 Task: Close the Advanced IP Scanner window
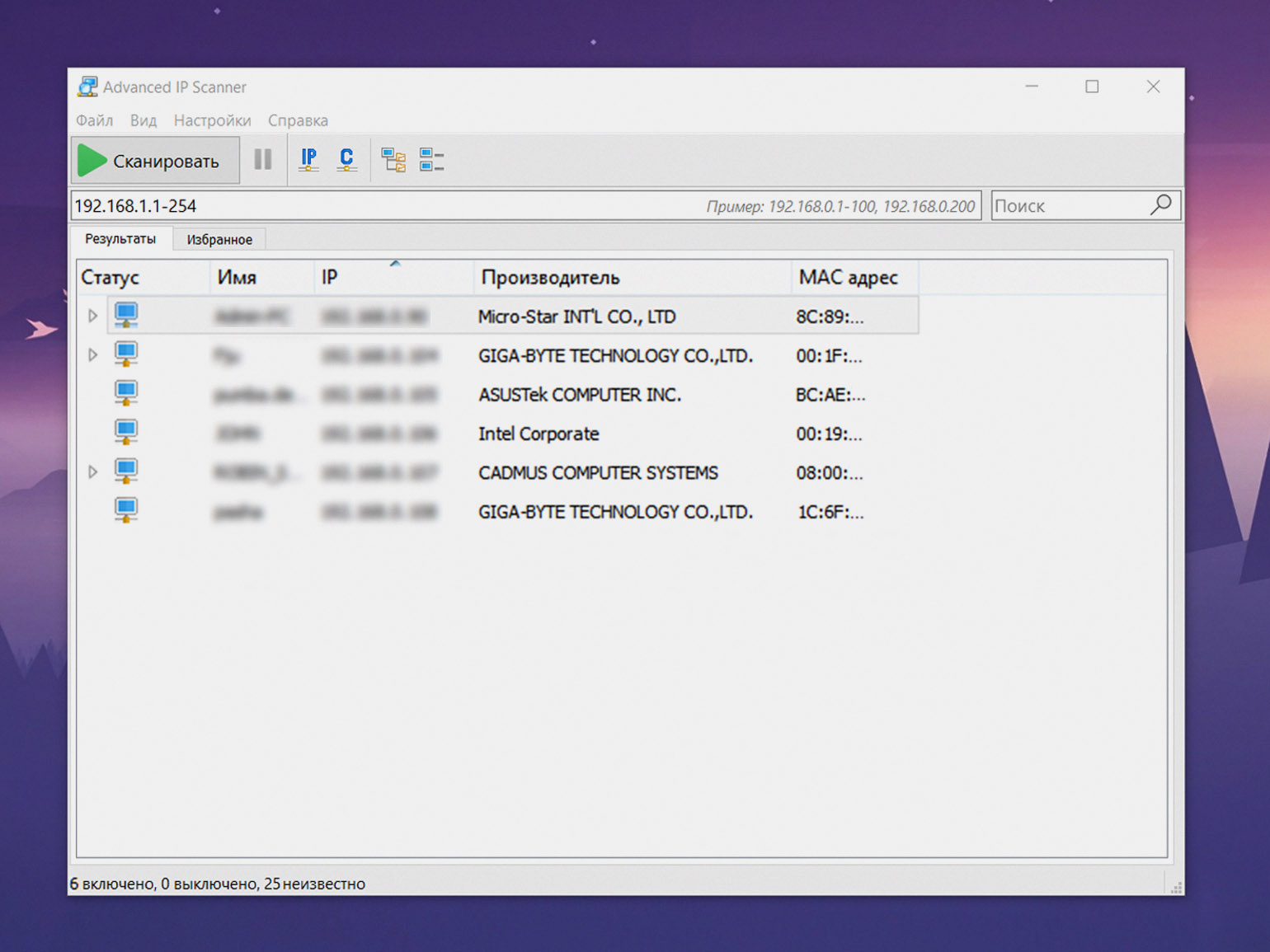tap(1153, 87)
